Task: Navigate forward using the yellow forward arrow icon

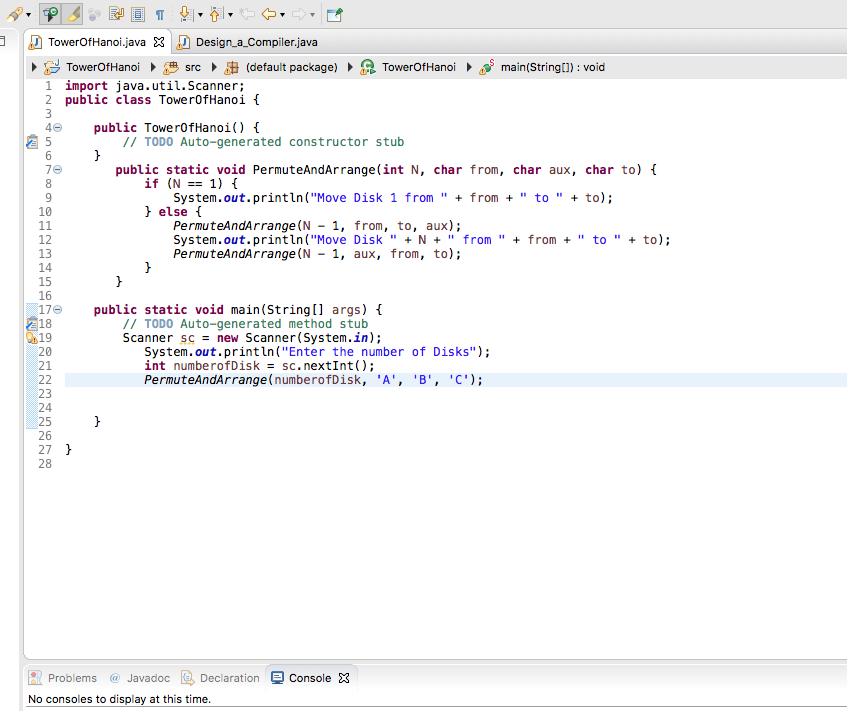Action: [300, 14]
